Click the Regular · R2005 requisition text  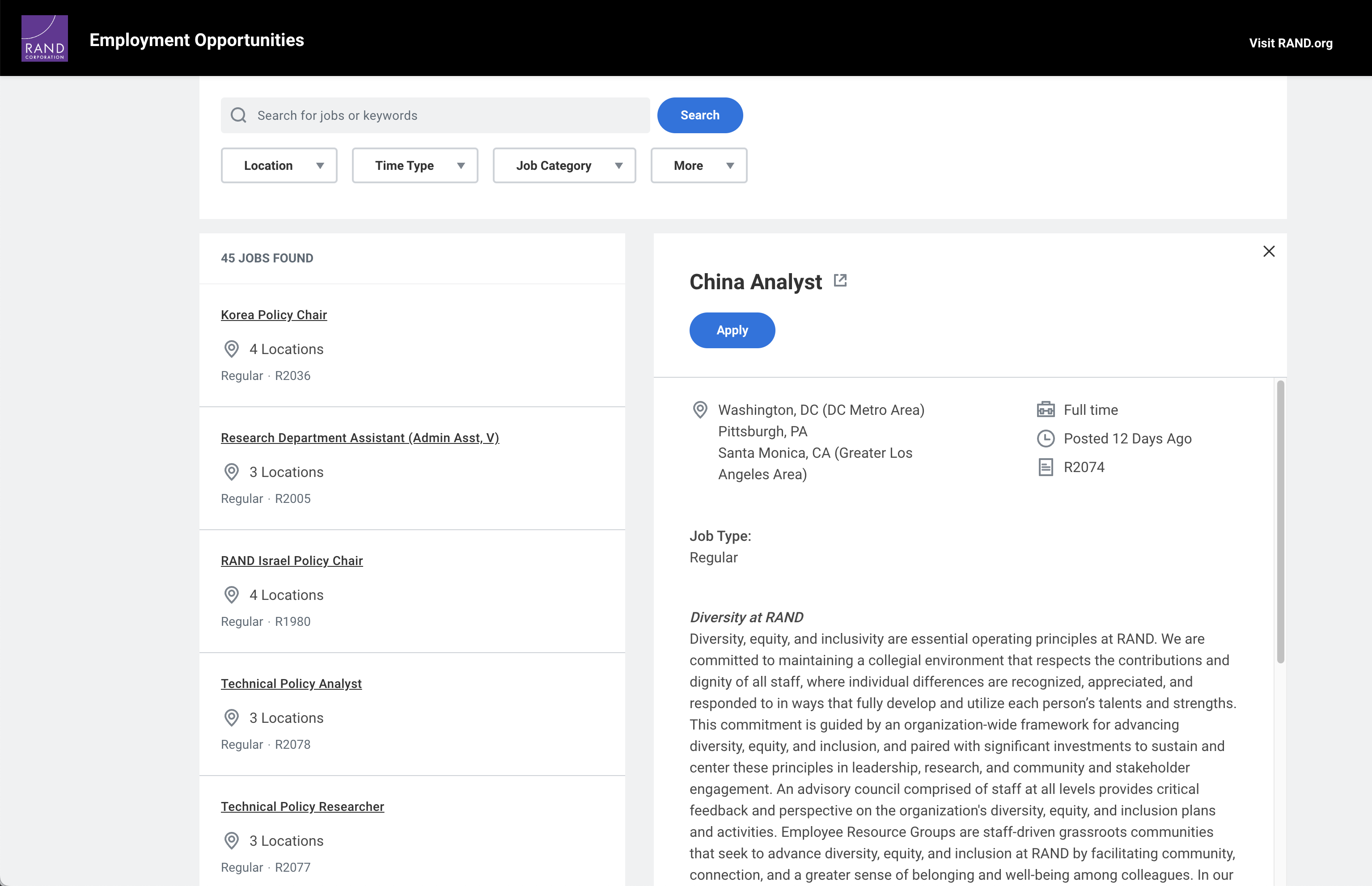coord(266,499)
